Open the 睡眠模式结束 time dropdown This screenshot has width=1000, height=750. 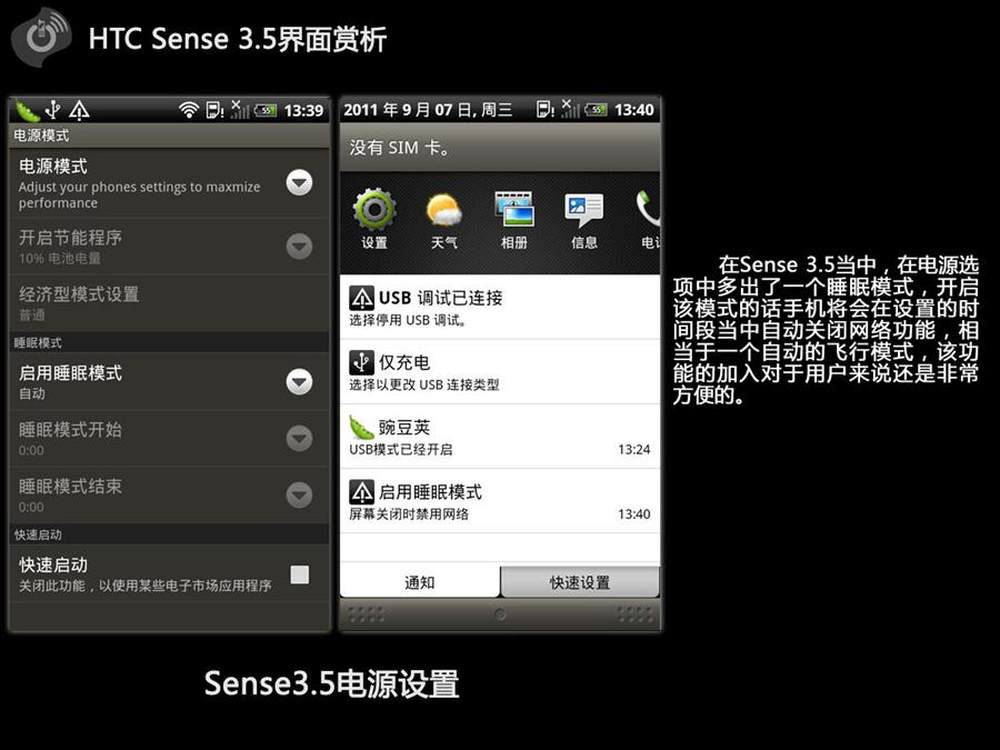(299, 495)
